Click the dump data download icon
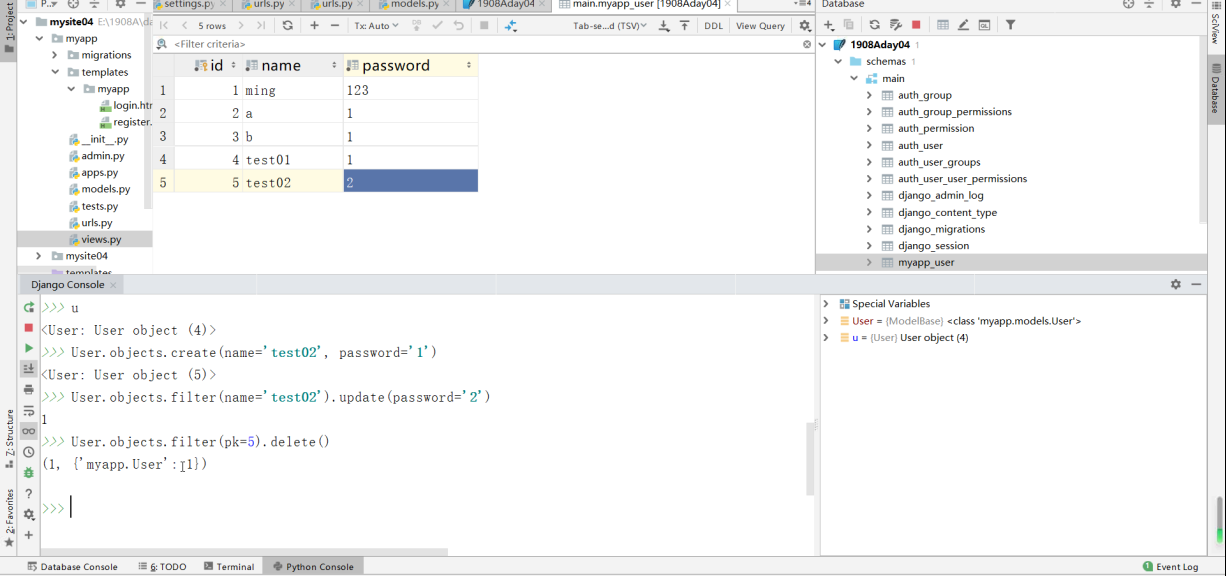The height and width of the screenshot is (576, 1226). coord(664,26)
